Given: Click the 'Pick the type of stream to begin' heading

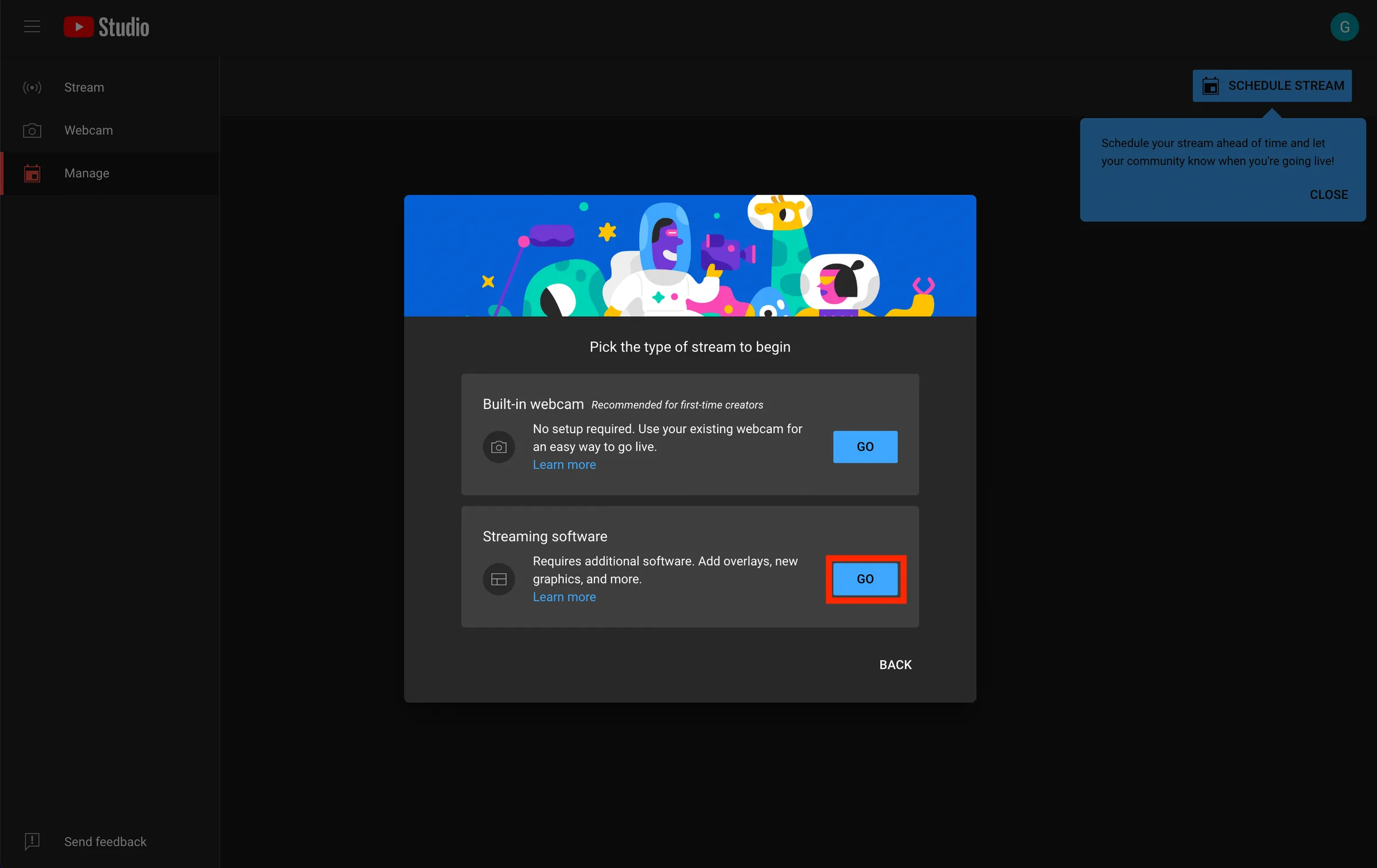Looking at the screenshot, I should [690, 347].
